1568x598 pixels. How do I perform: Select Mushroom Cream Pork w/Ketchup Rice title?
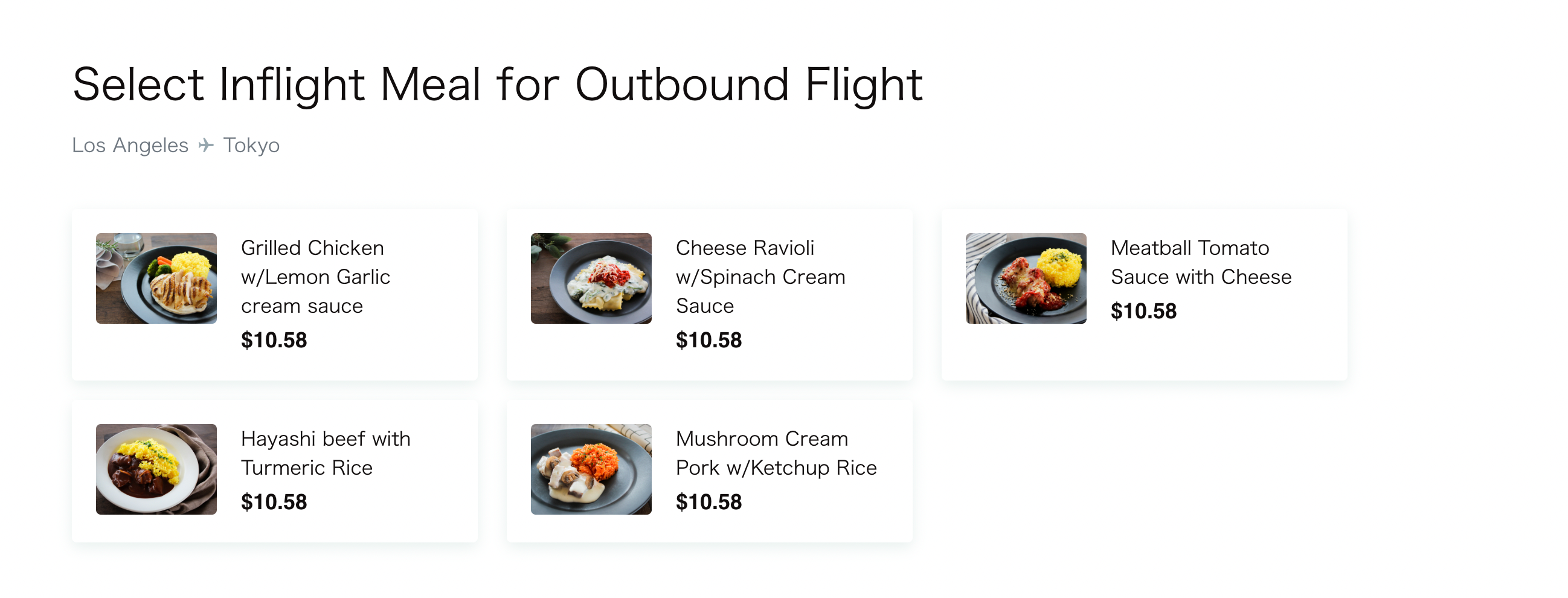pos(776,453)
